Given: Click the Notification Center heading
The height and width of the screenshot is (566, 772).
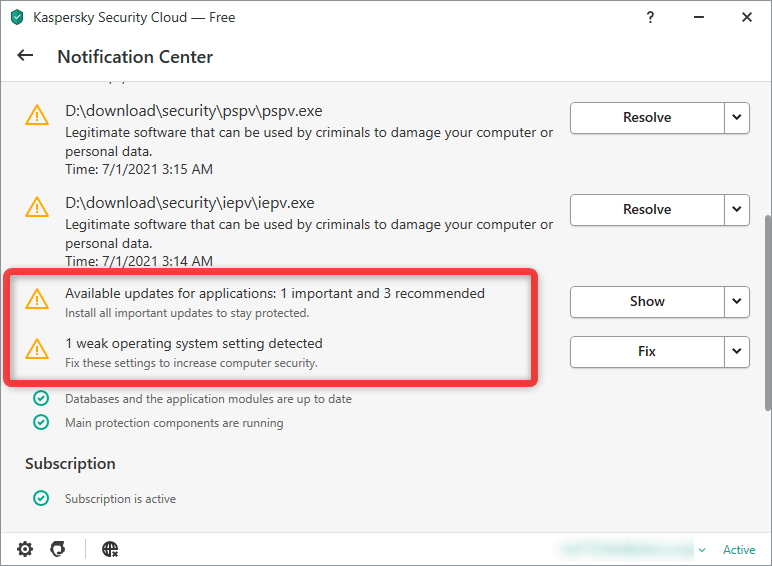Looking at the screenshot, I should (135, 57).
